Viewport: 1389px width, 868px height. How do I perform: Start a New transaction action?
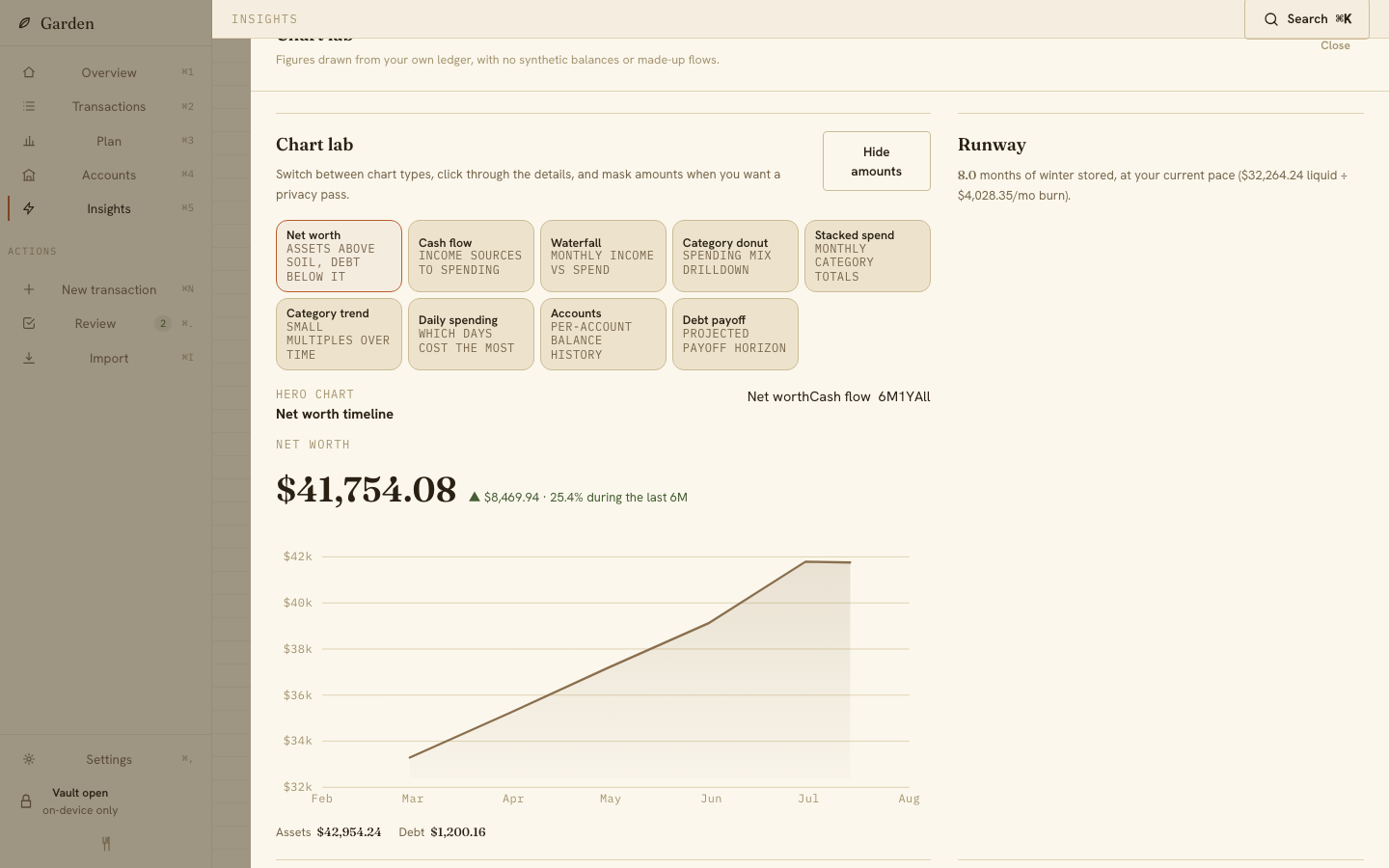tap(106, 289)
